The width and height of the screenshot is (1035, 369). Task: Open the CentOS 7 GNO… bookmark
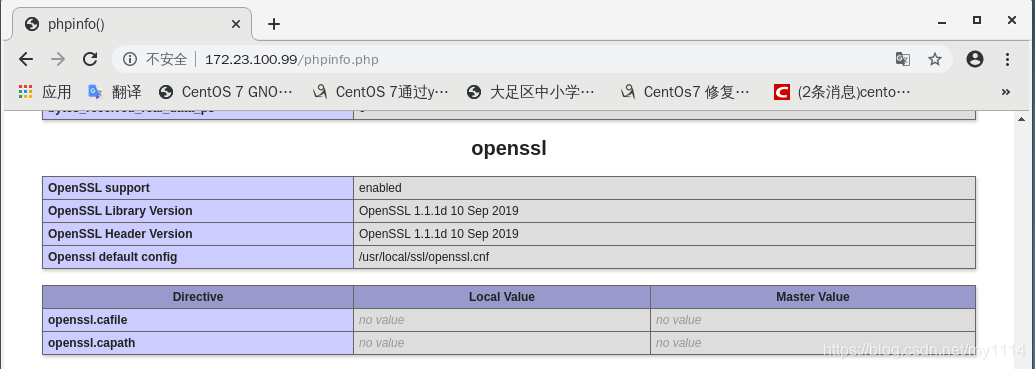pos(226,92)
